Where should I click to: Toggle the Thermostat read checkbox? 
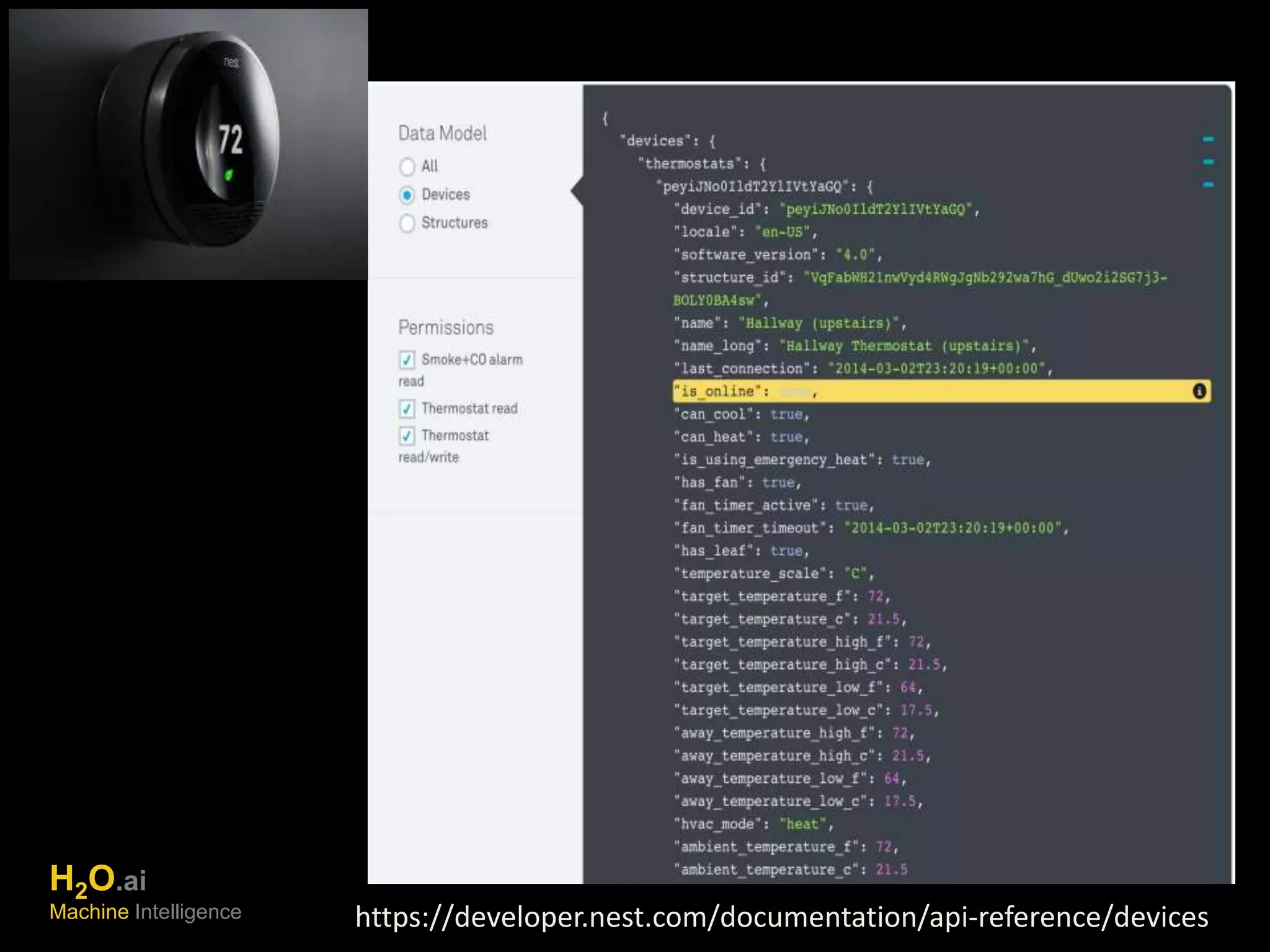coord(407,408)
